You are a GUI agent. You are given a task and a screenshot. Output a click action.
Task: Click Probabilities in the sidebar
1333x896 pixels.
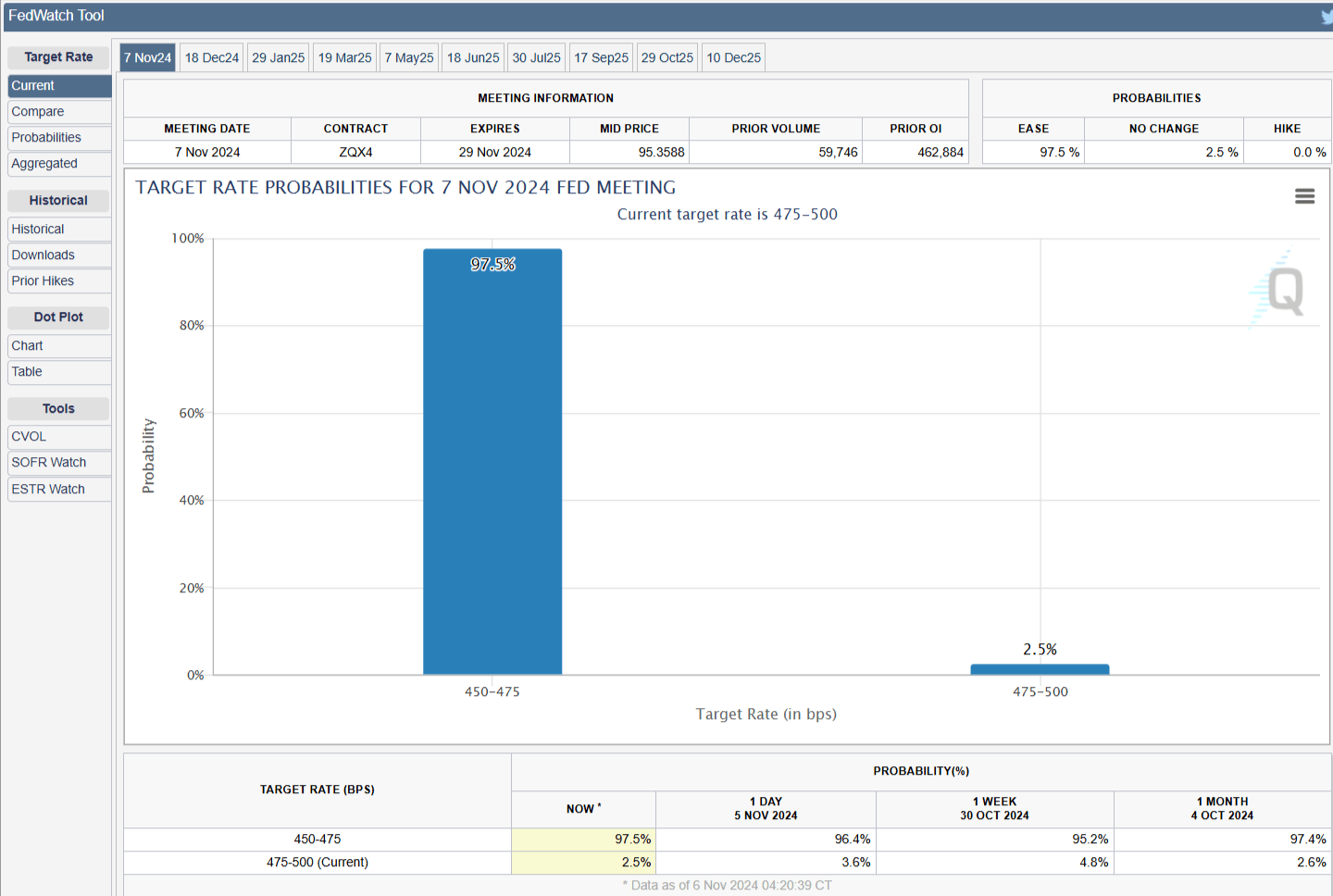click(46, 137)
